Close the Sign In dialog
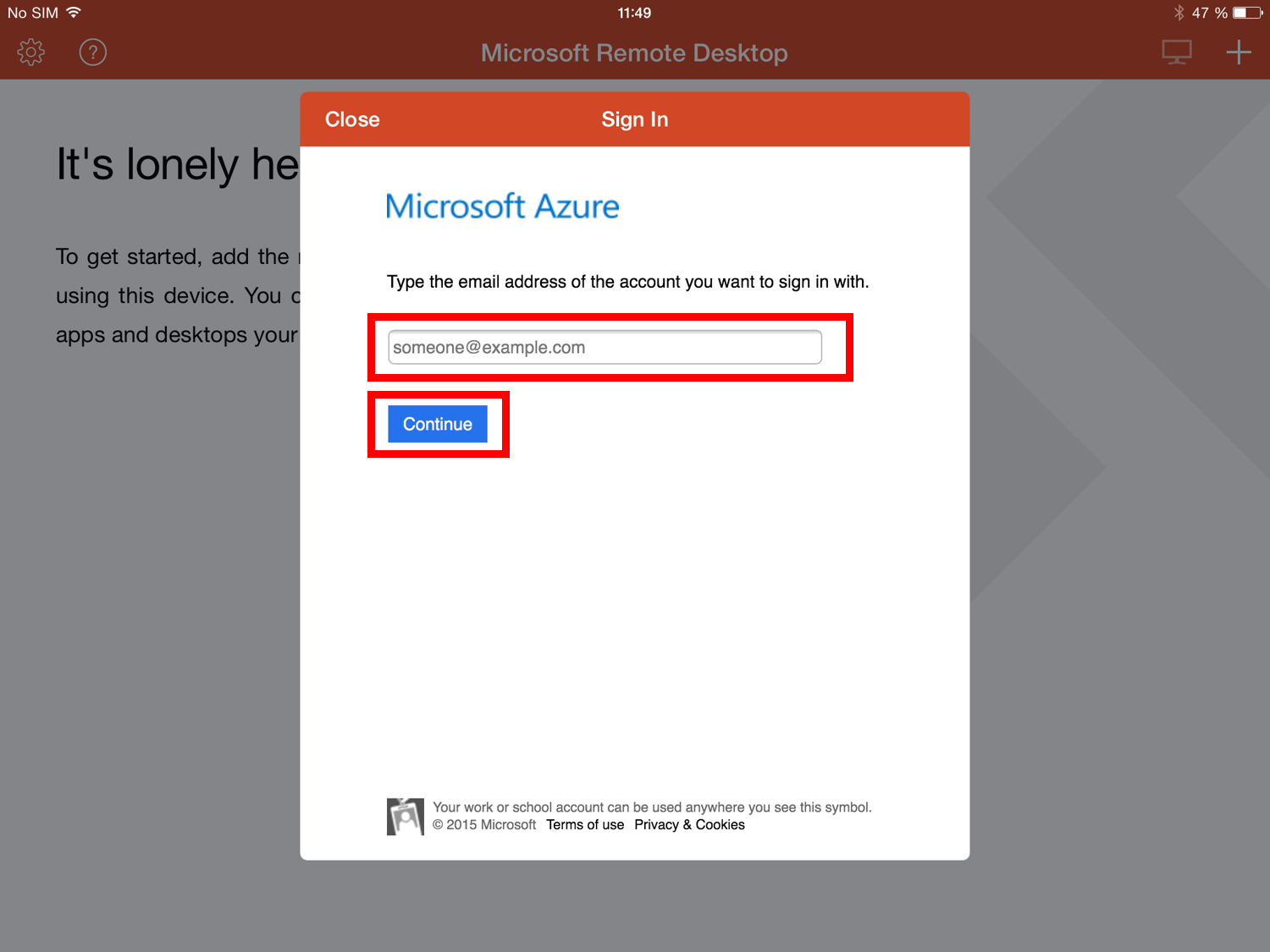The image size is (1270, 952). 352,119
